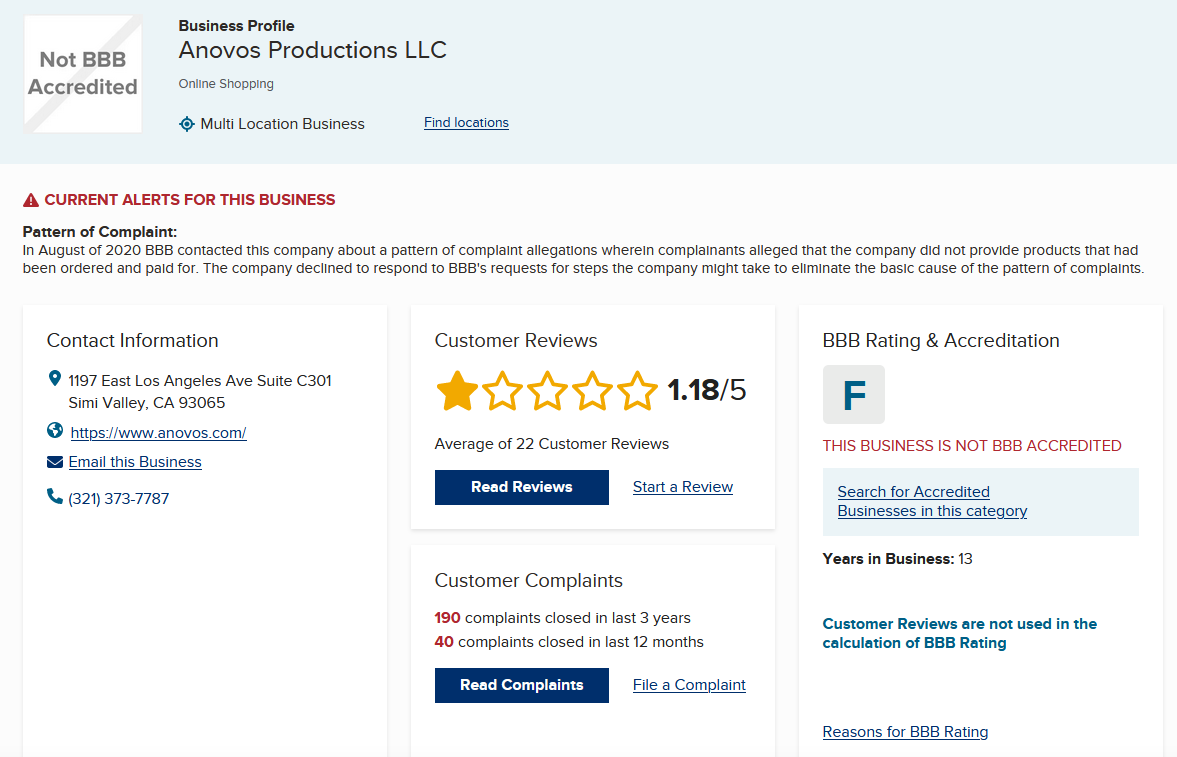Click the red alert warning triangle icon

pyautogui.click(x=31, y=200)
